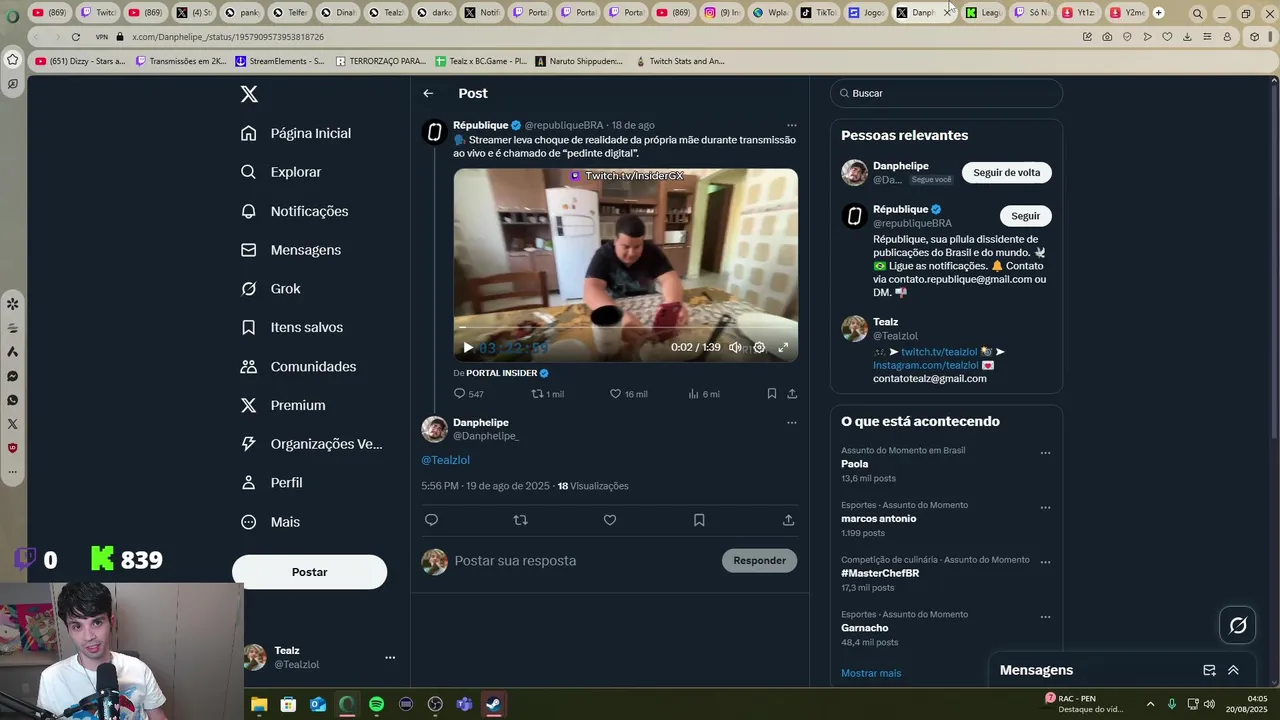Click the X logo icon
Image resolution: width=1280 pixels, height=720 pixels.
click(249, 94)
